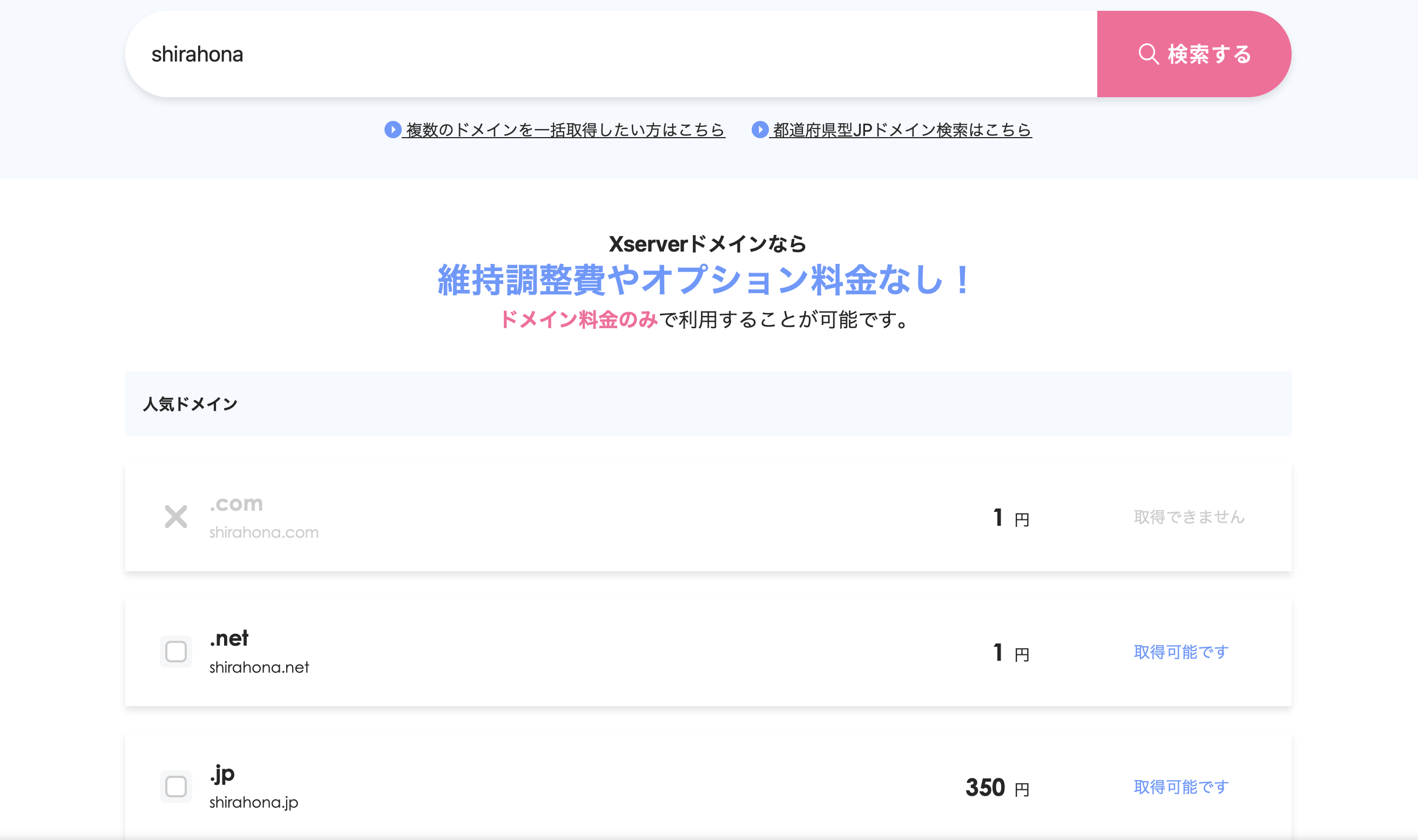Follow the 都道府県型JPドメイン検索はこちら link

pos(902,130)
